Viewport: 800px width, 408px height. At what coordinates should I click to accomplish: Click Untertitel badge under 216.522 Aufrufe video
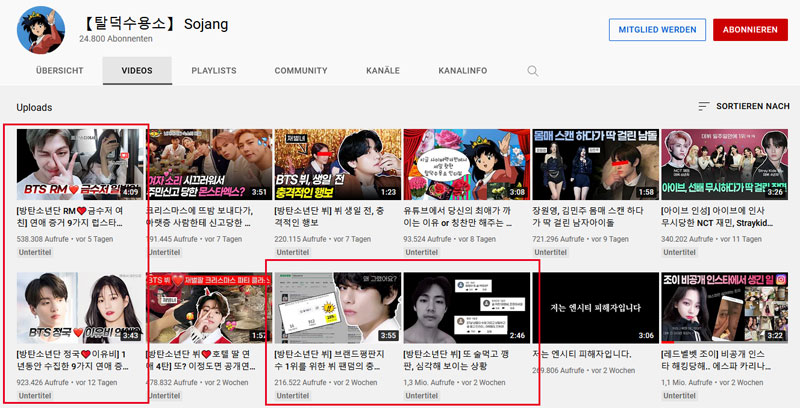(293, 395)
